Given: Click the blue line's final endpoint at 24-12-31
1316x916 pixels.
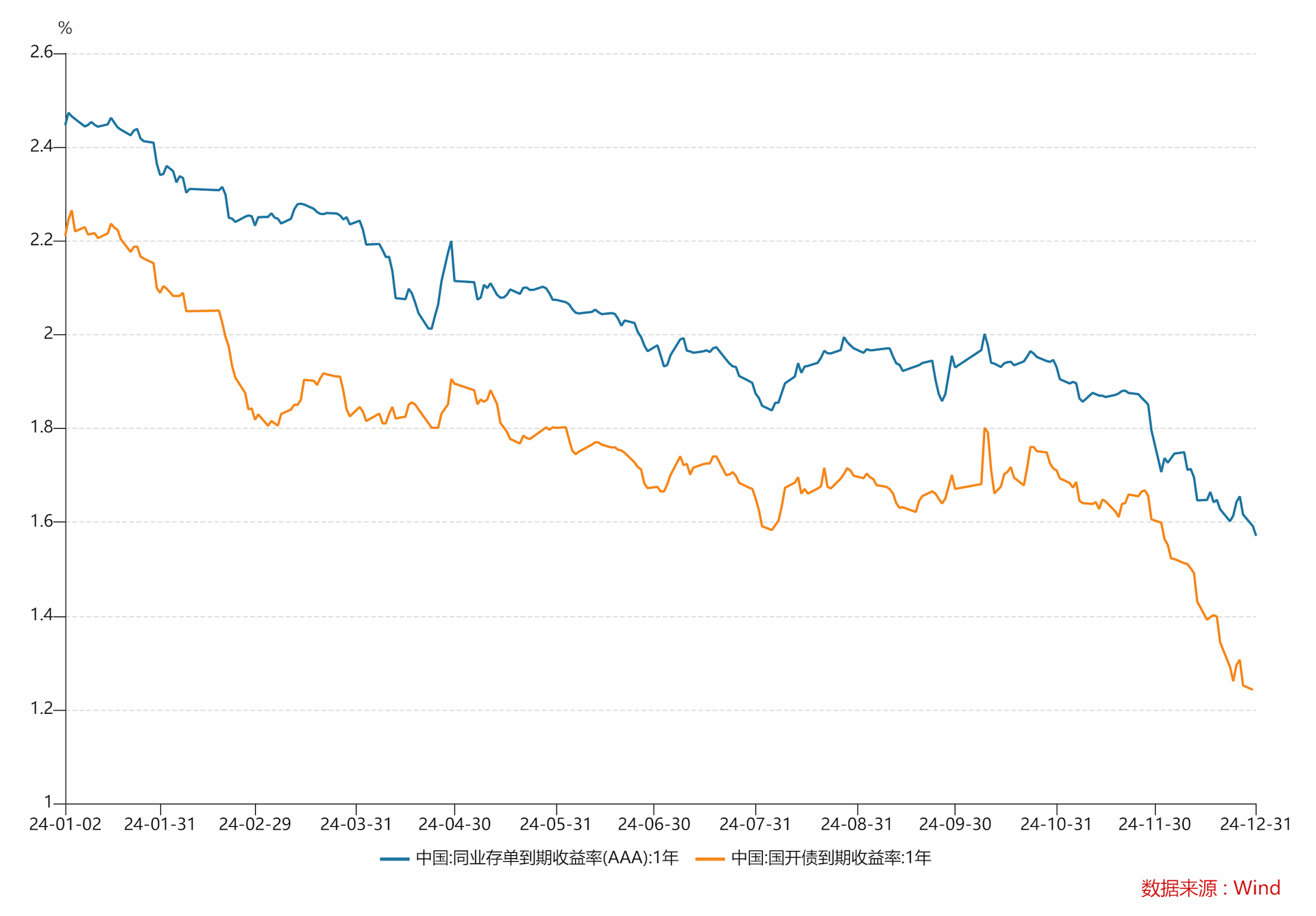Looking at the screenshot, I should [x=1256, y=534].
